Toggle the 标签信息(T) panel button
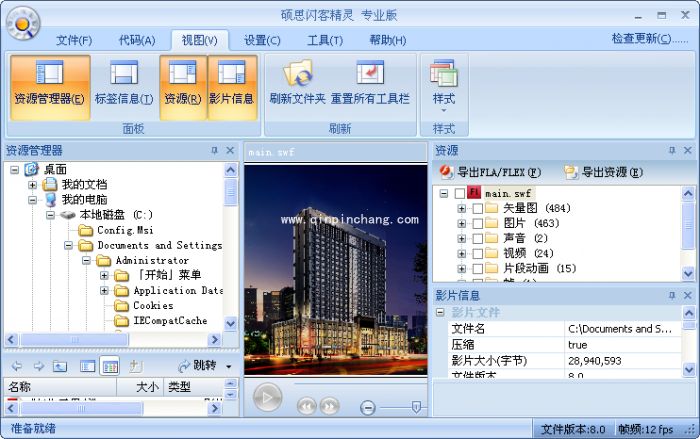 point(124,88)
